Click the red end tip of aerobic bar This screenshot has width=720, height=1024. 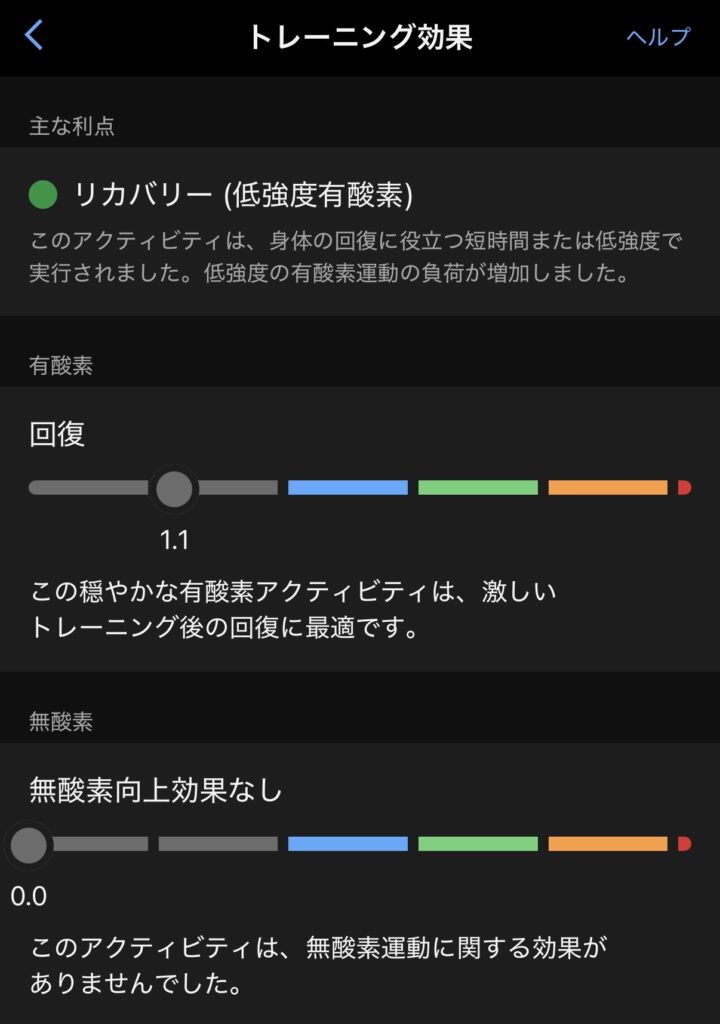point(684,488)
